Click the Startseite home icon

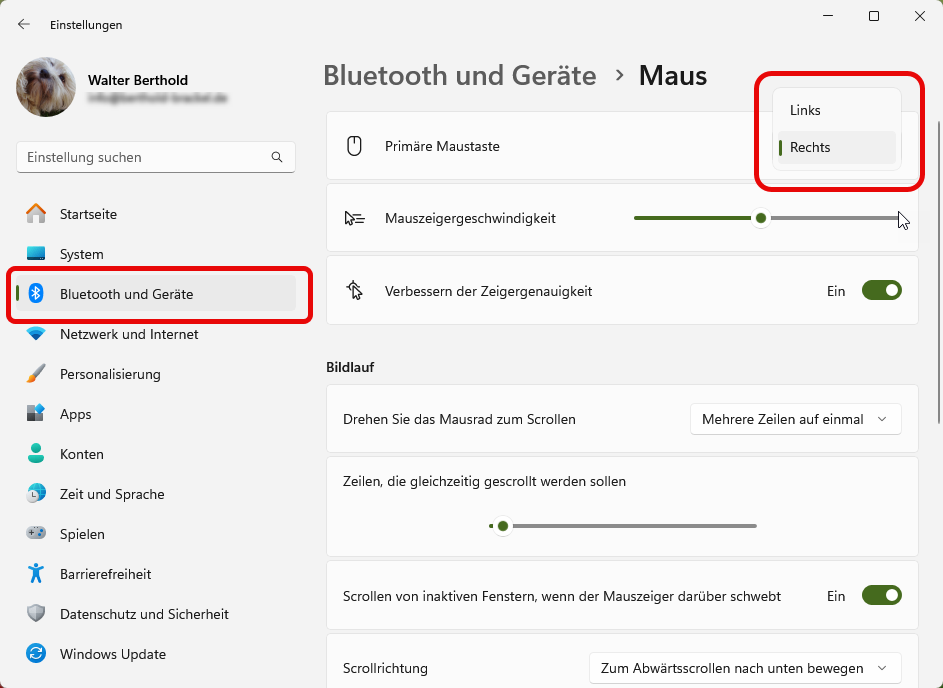(36, 214)
